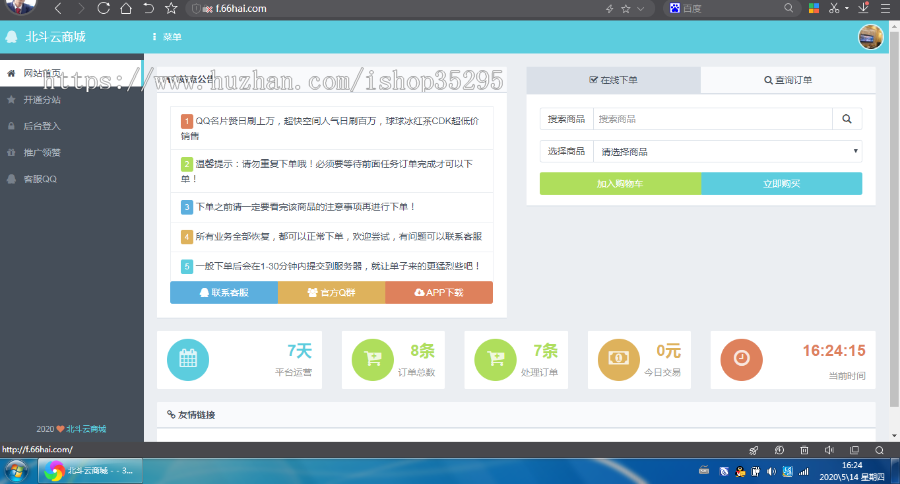Go back with the browser back arrow
The image size is (900, 484).
point(58,8)
